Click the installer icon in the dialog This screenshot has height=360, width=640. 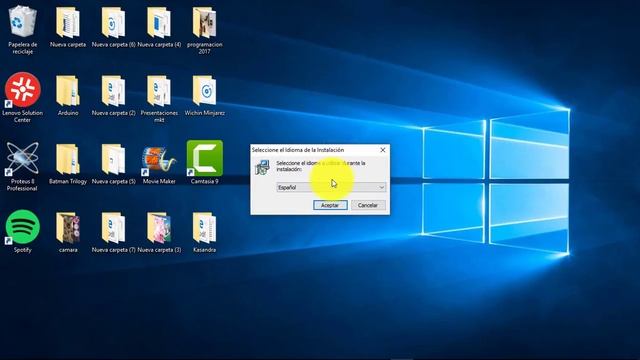(x=262, y=167)
